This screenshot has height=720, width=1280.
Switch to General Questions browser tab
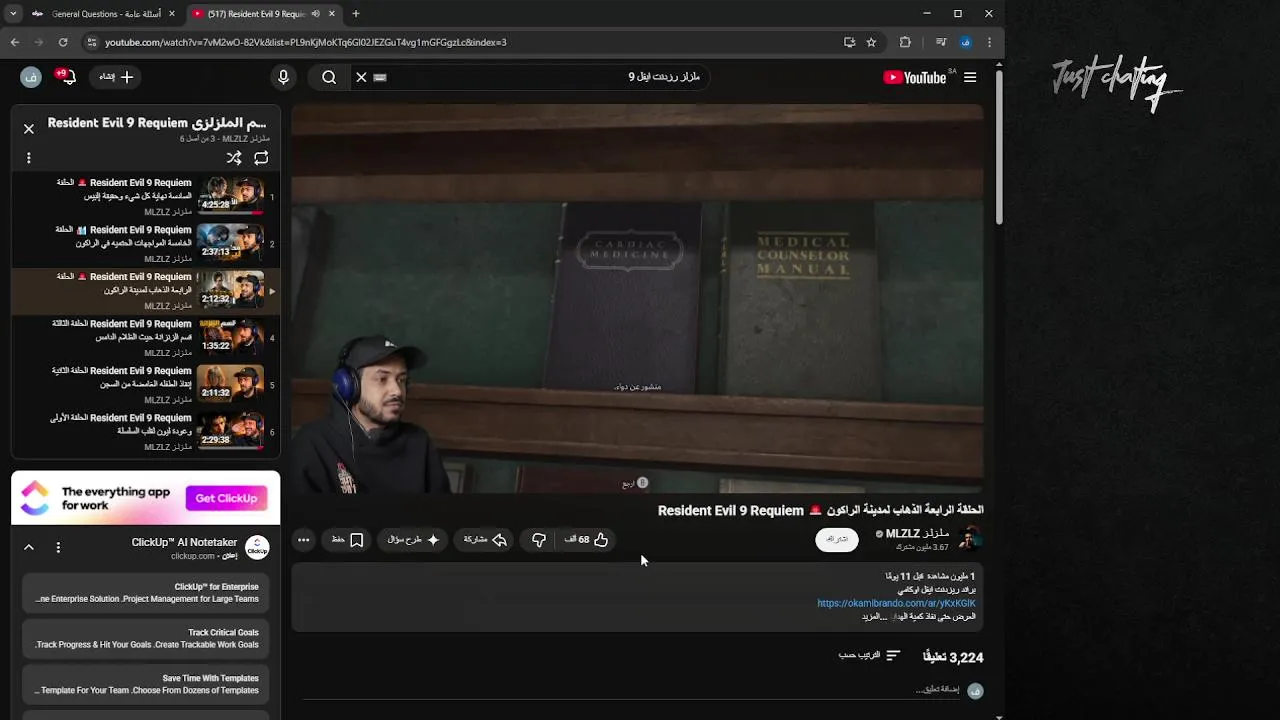(104, 14)
